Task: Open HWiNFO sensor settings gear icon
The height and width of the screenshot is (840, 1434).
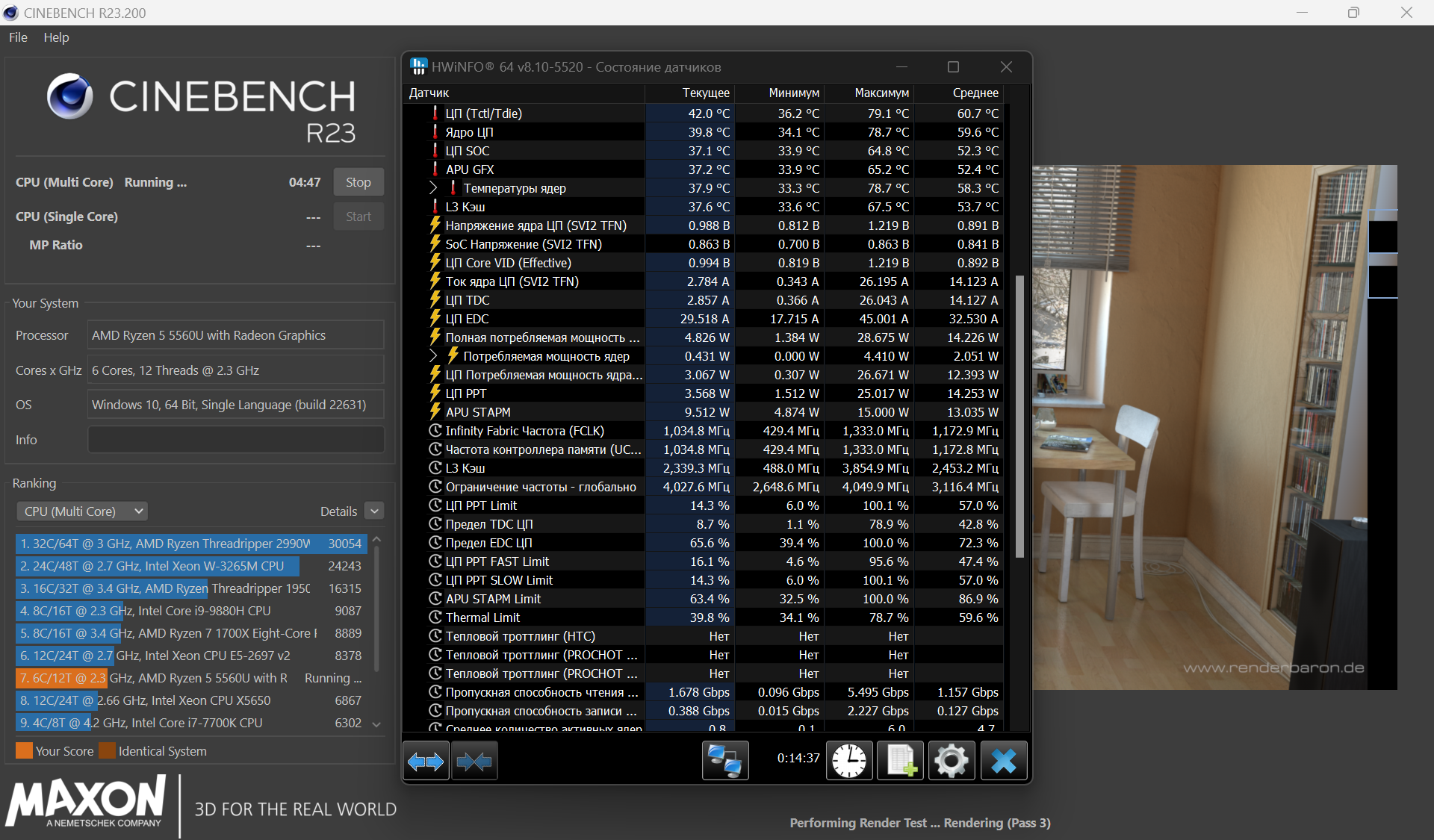Action: click(x=951, y=762)
